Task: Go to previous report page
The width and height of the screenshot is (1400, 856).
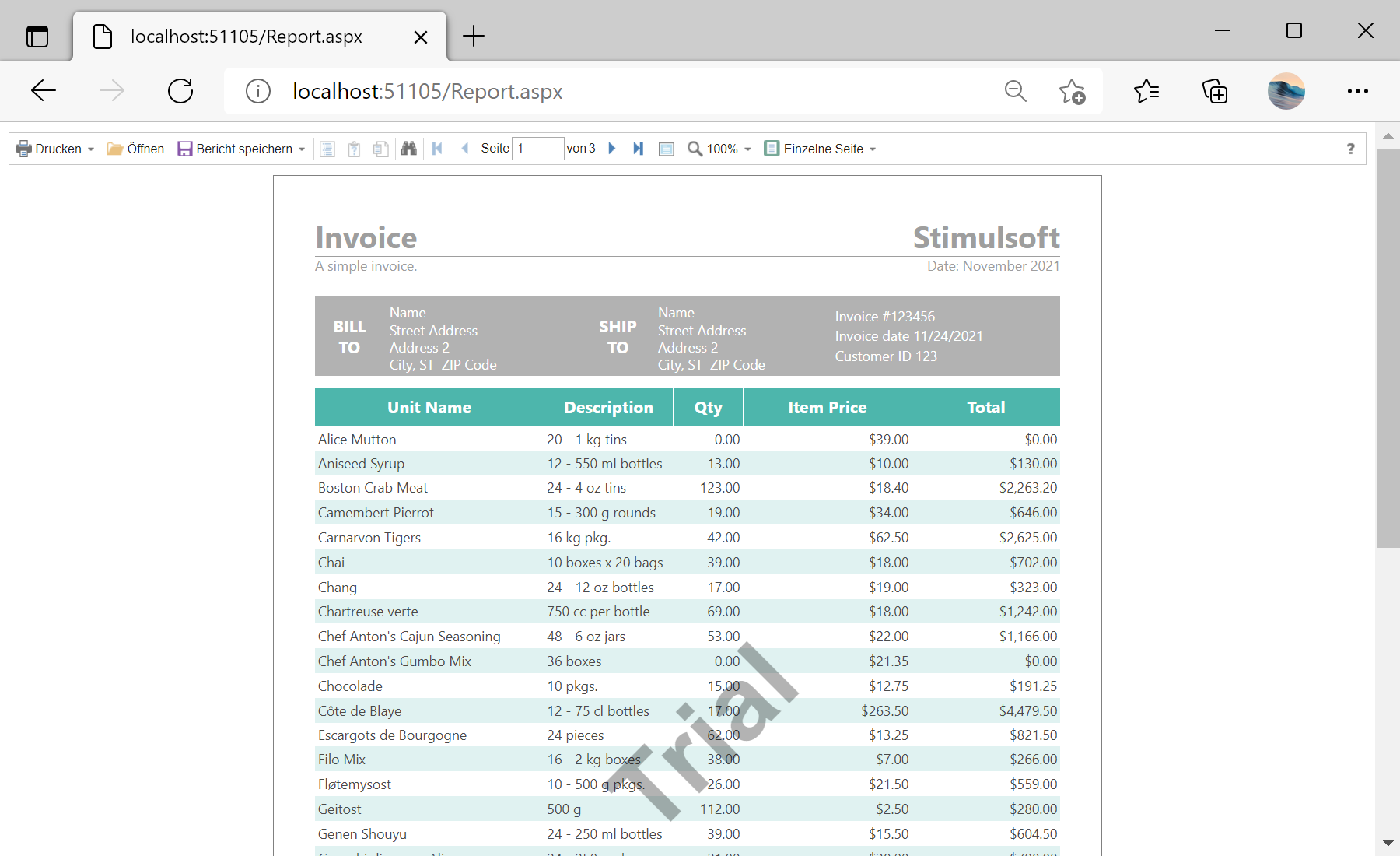Action: [464, 149]
